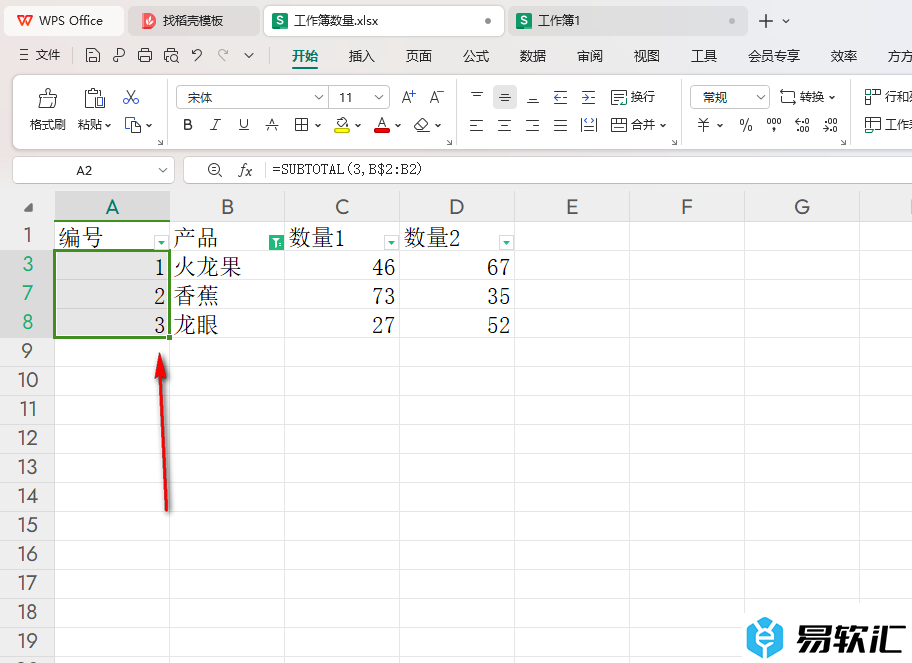Toggle Wrap Text (换行)
The image size is (912, 663).
pyautogui.click(x=633, y=97)
